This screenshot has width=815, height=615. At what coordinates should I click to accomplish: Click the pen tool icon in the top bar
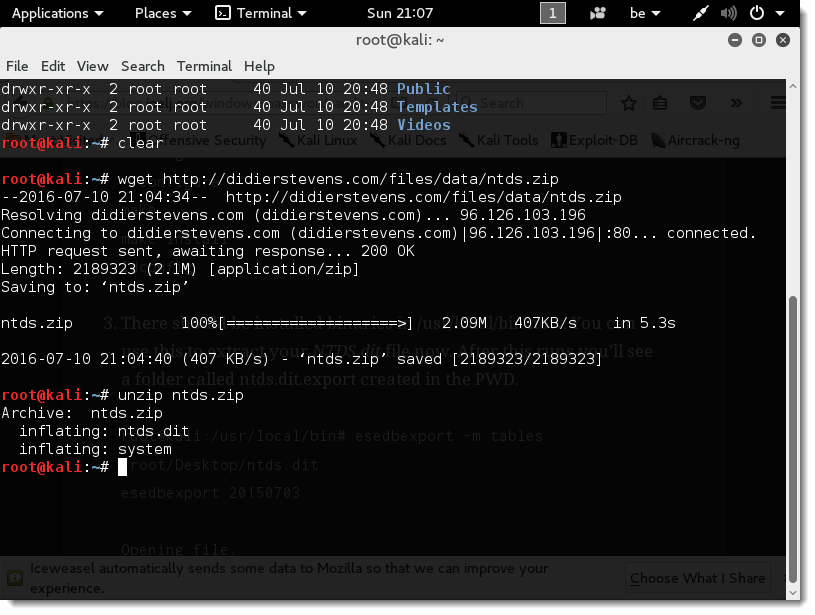[x=701, y=13]
